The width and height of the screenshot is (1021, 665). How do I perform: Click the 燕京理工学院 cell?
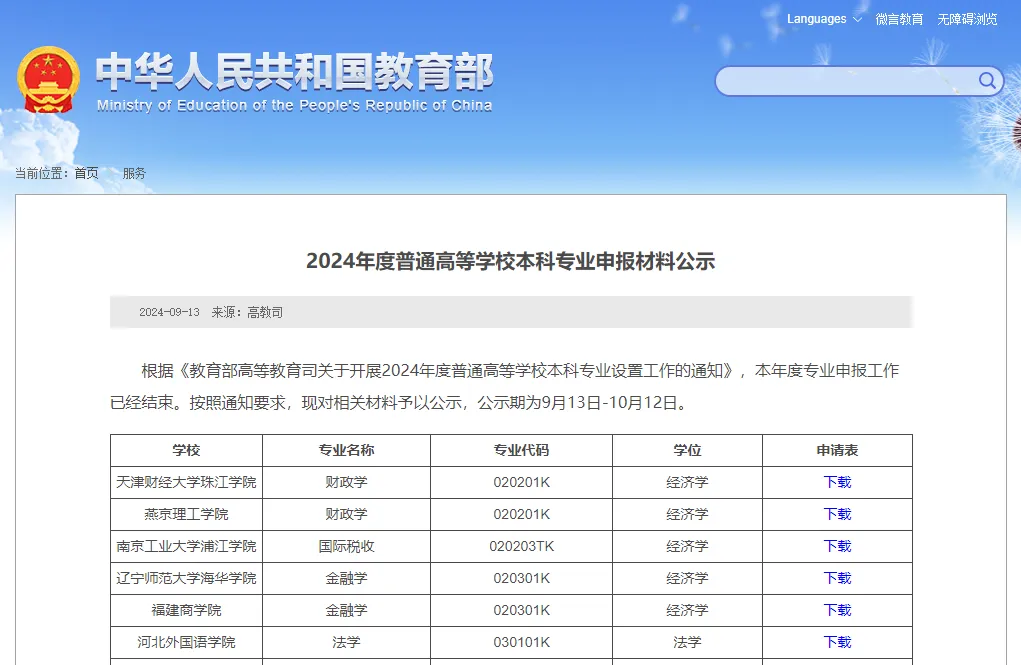(x=186, y=514)
